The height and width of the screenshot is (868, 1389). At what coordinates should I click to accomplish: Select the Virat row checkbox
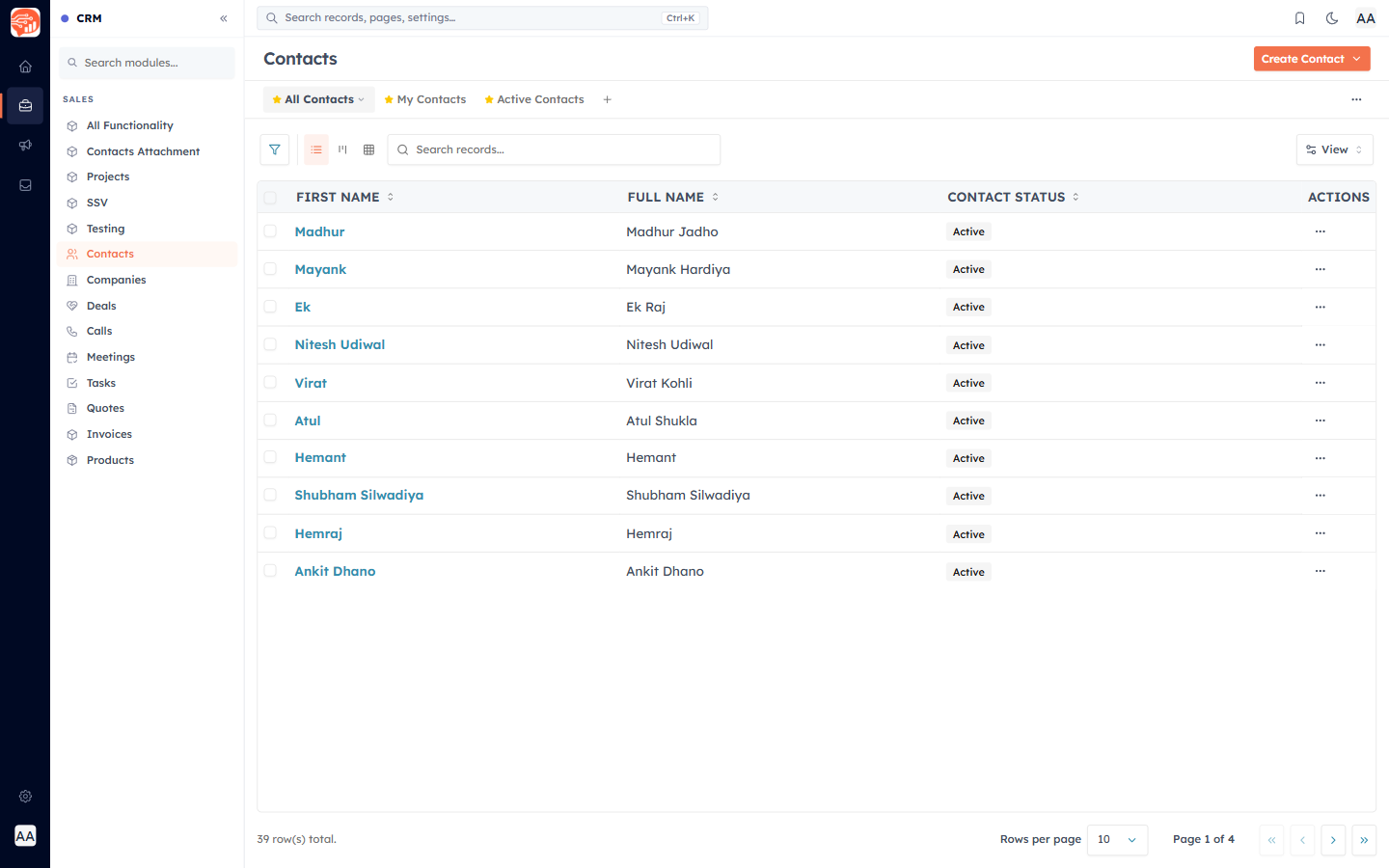pos(270,382)
